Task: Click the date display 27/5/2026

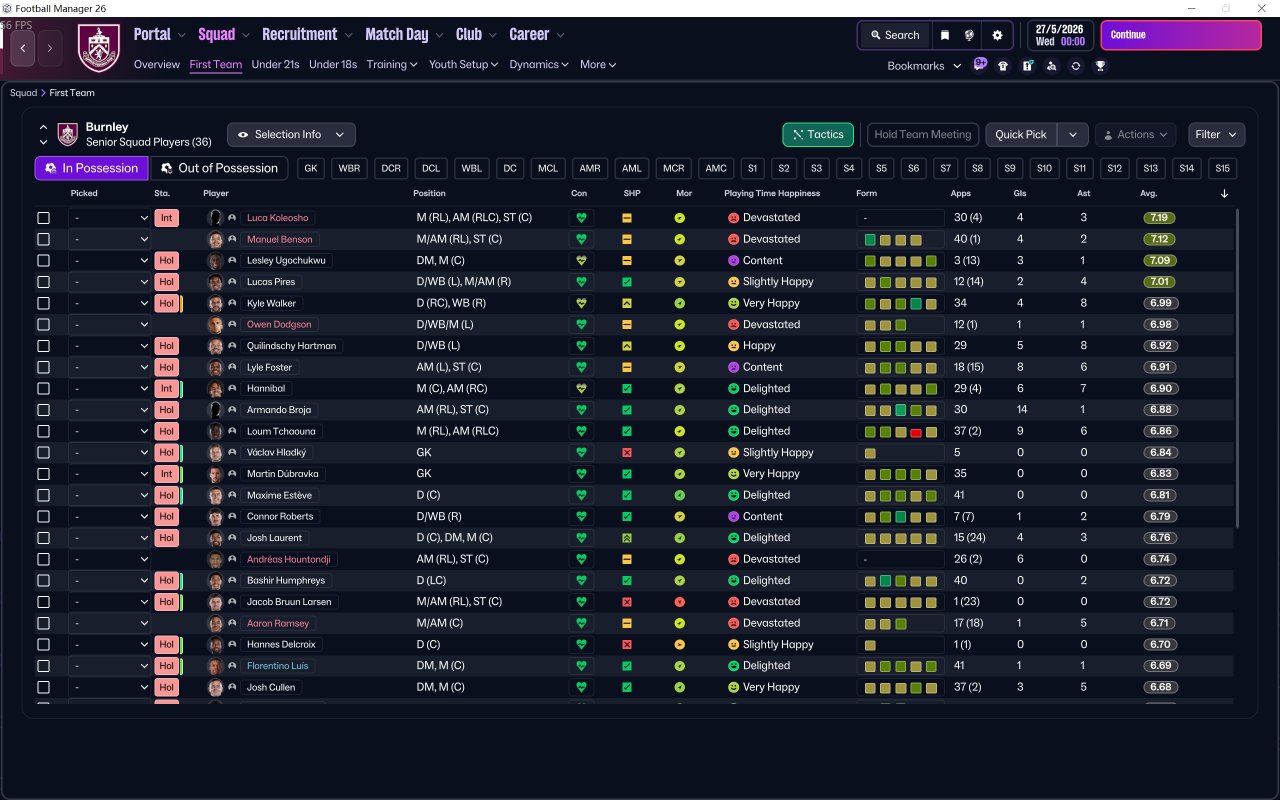Action: (x=1060, y=29)
